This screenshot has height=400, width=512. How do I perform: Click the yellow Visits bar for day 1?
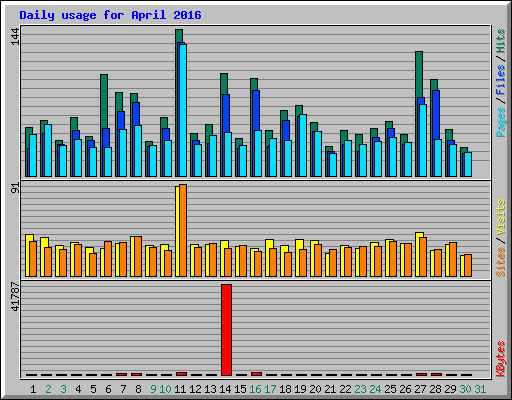(28, 255)
